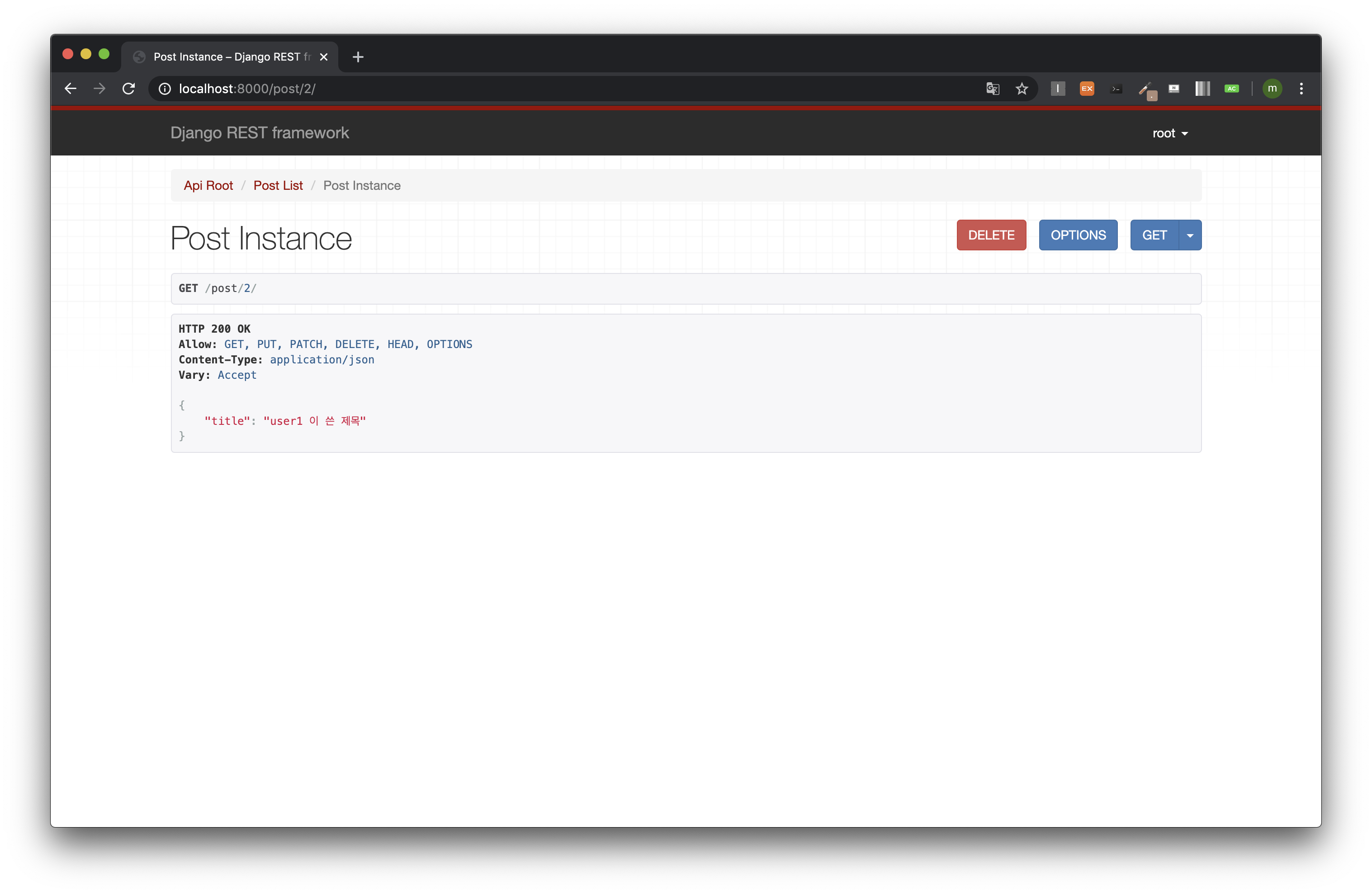1372x894 pixels.
Task: Bookmark this page with the star icon
Action: tap(1022, 89)
